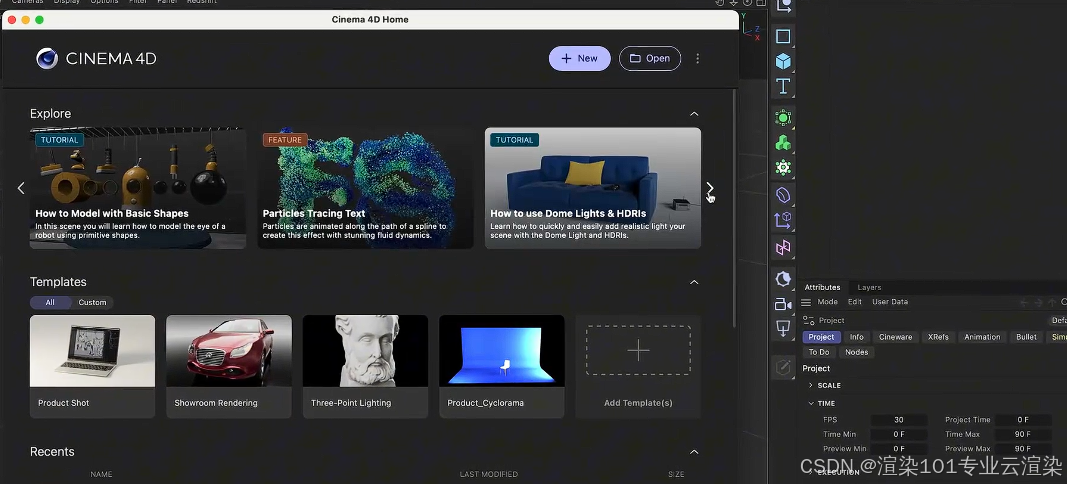Click the hamburger menu icon in Attributes panel
Viewport: 1067px width, 484px height.
point(806,302)
